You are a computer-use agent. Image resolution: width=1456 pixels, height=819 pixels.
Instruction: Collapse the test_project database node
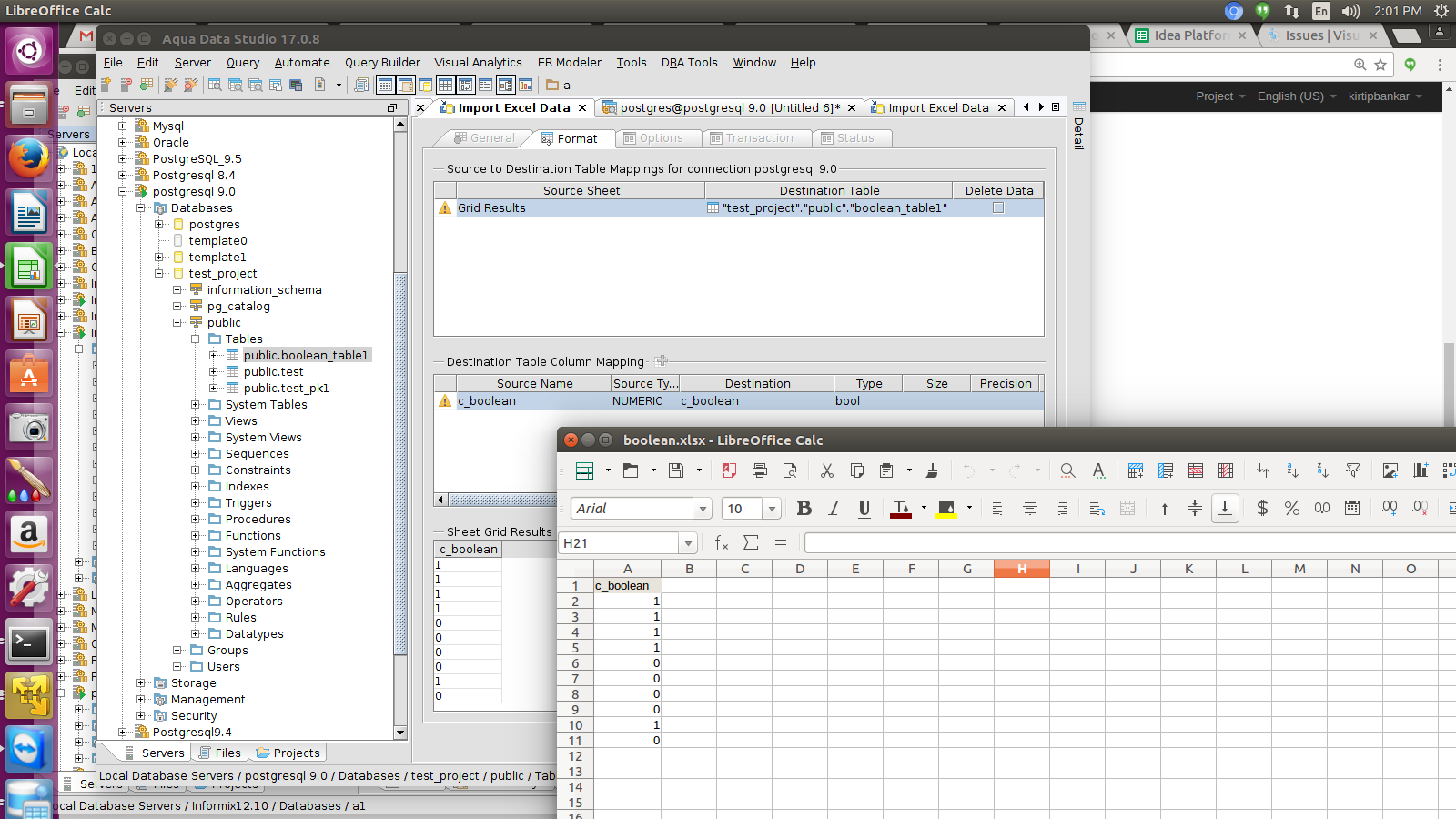coord(159,273)
